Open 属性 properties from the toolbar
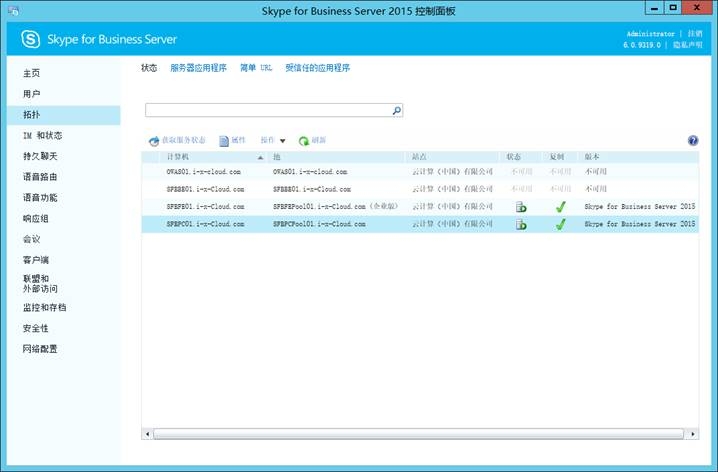The width and height of the screenshot is (718, 472). coord(232,141)
